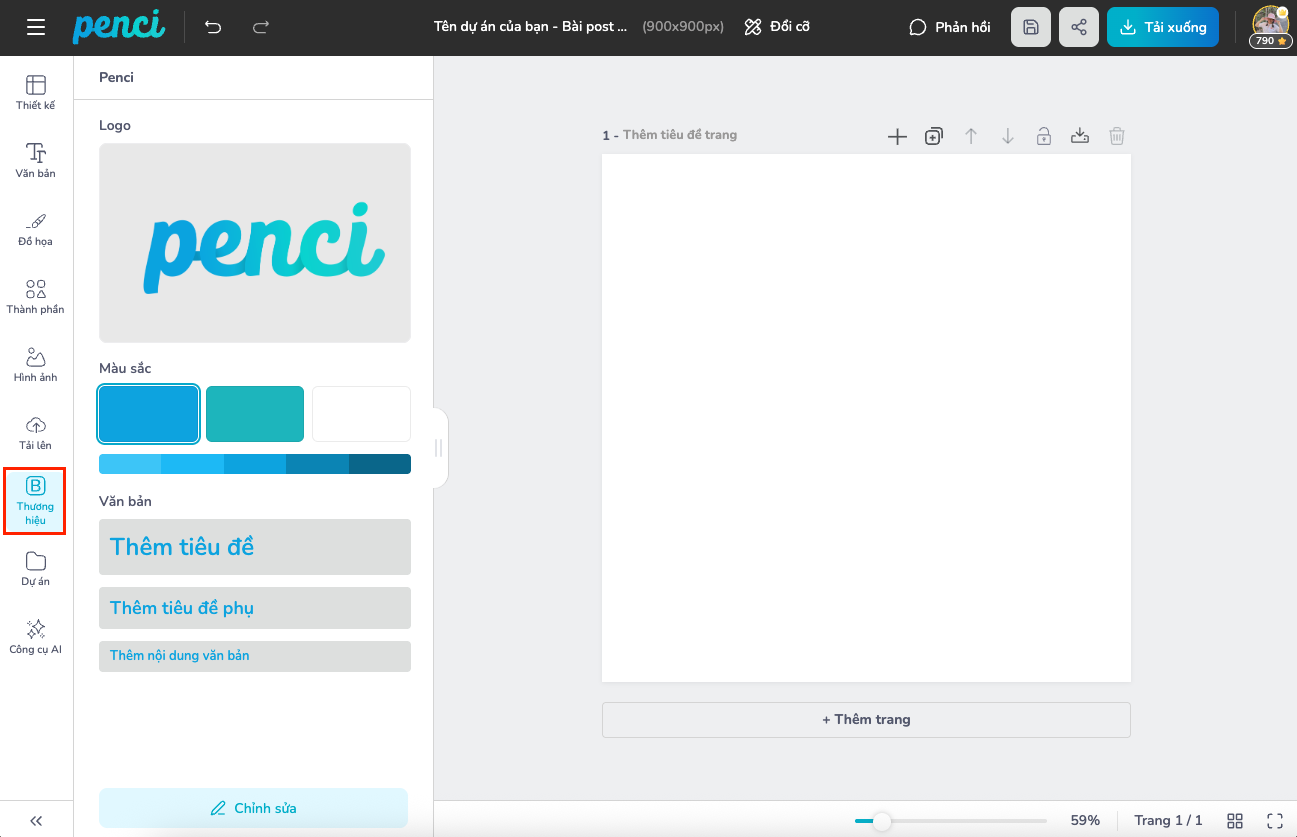This screenshot has width=1297, height=837.
Task: Lock the page with padlock icon
Action: [x=1043, y=136]
